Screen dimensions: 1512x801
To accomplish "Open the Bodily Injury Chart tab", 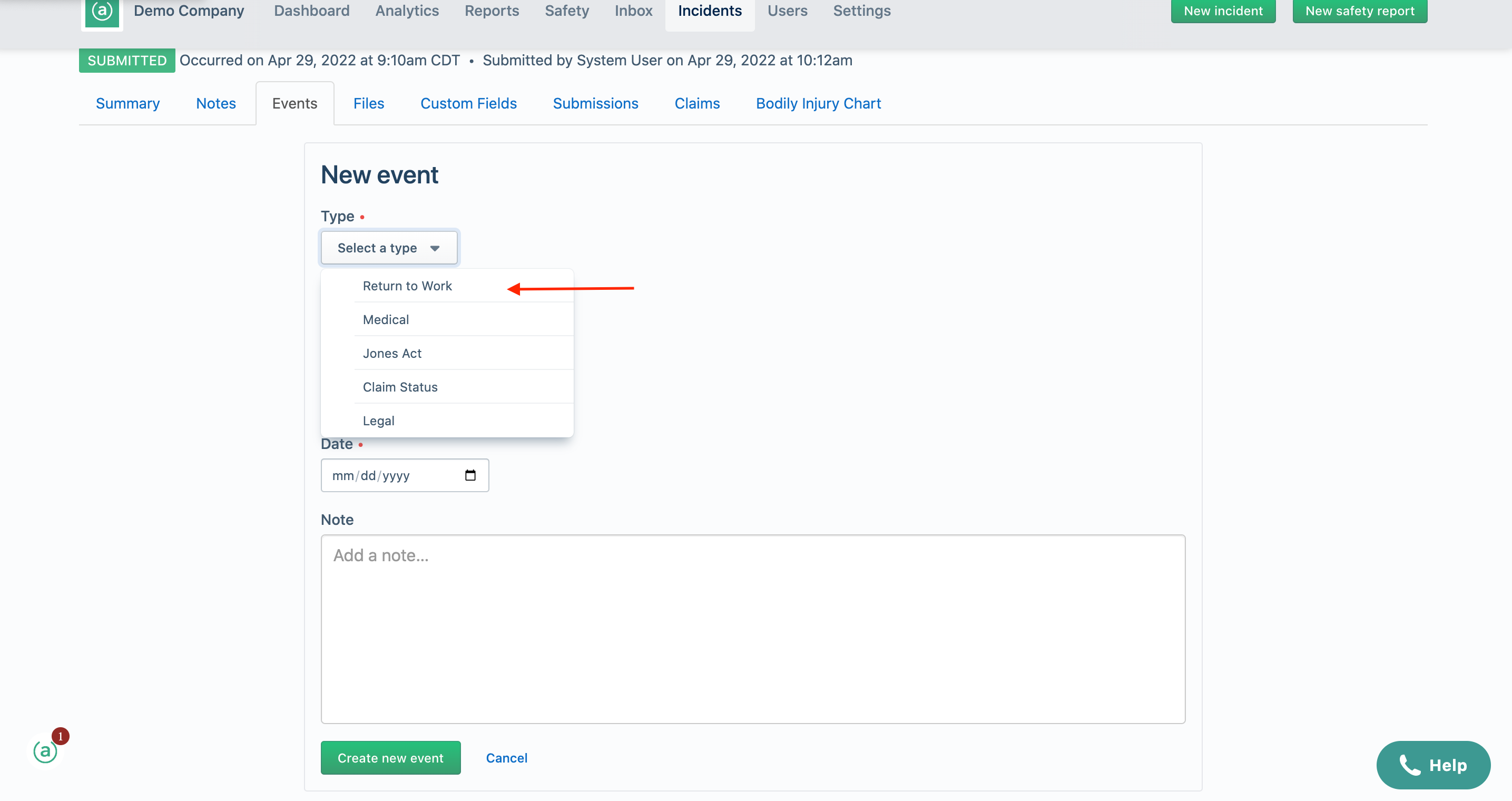I will pos(818,103).
